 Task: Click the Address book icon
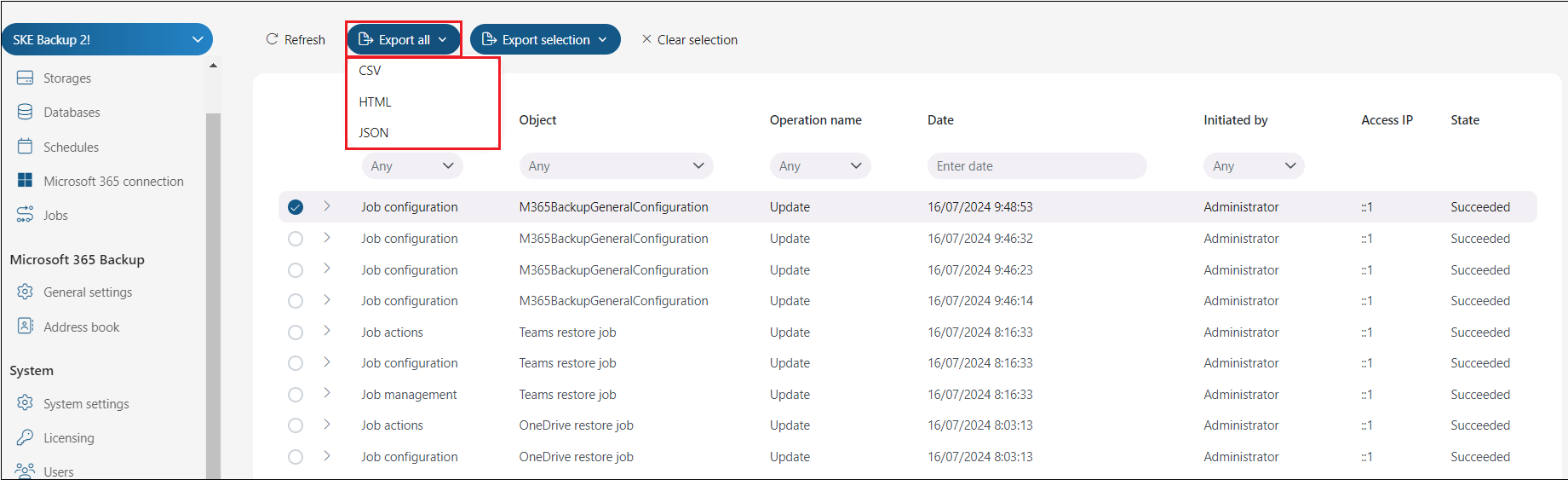point(26,327)
